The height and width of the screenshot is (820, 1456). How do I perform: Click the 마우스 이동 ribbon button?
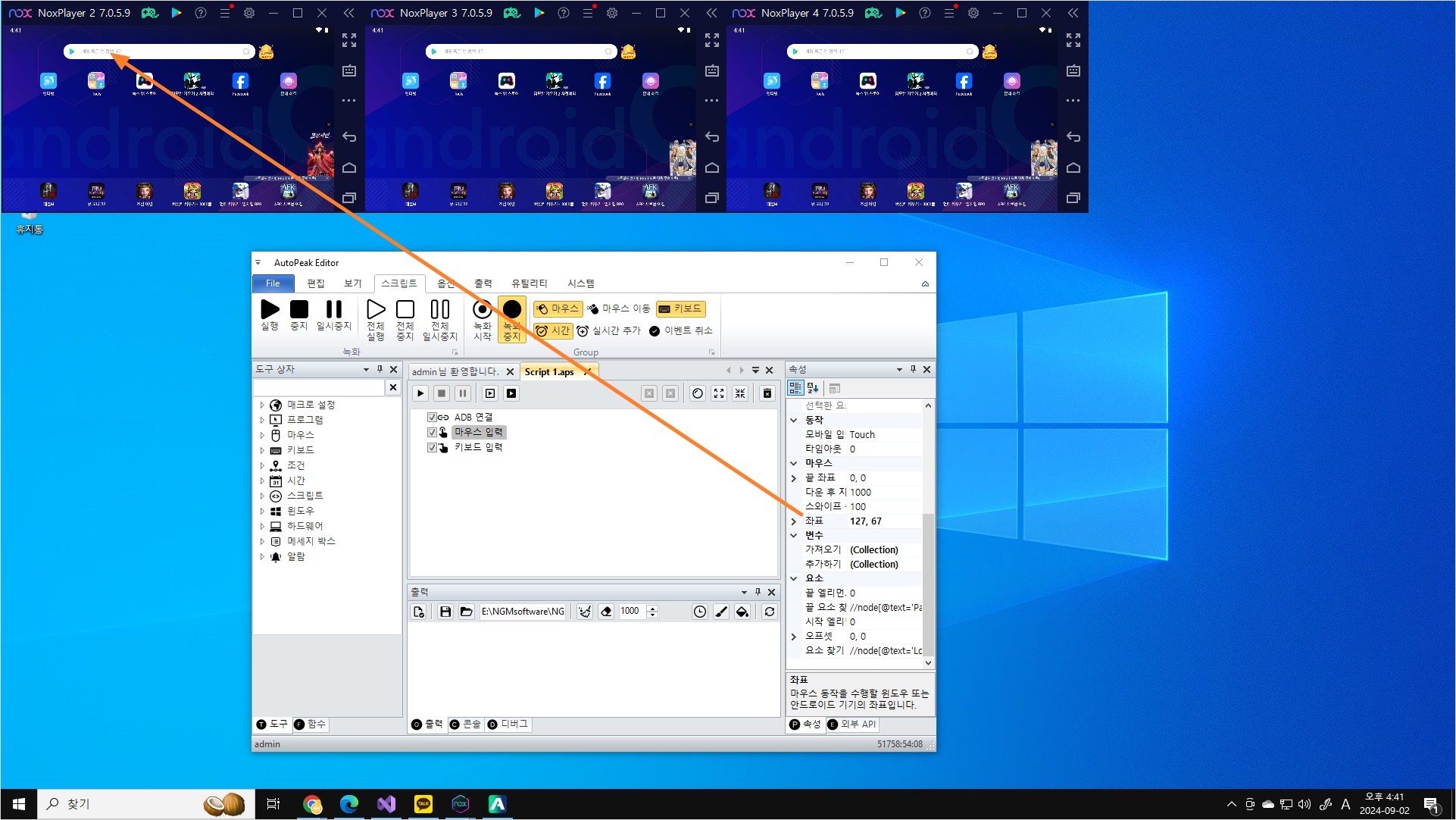pos(619,308)
